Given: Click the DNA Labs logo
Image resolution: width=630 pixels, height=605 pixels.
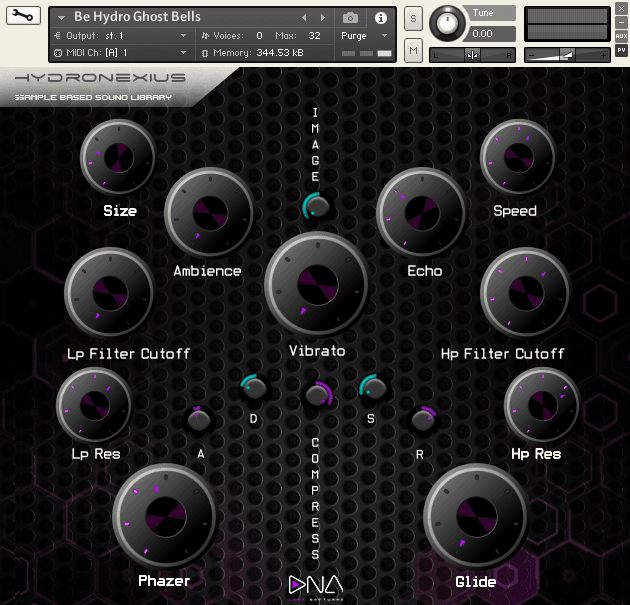Looking at the screenshot, I should [x=316, y=587].
